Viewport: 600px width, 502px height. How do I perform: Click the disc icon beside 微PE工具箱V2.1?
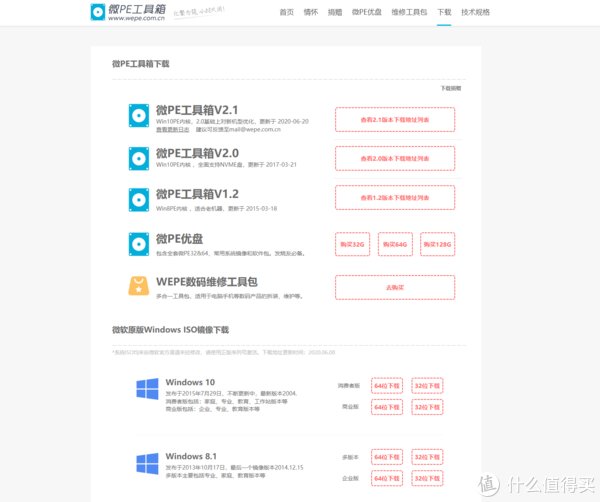coord(139,115)
